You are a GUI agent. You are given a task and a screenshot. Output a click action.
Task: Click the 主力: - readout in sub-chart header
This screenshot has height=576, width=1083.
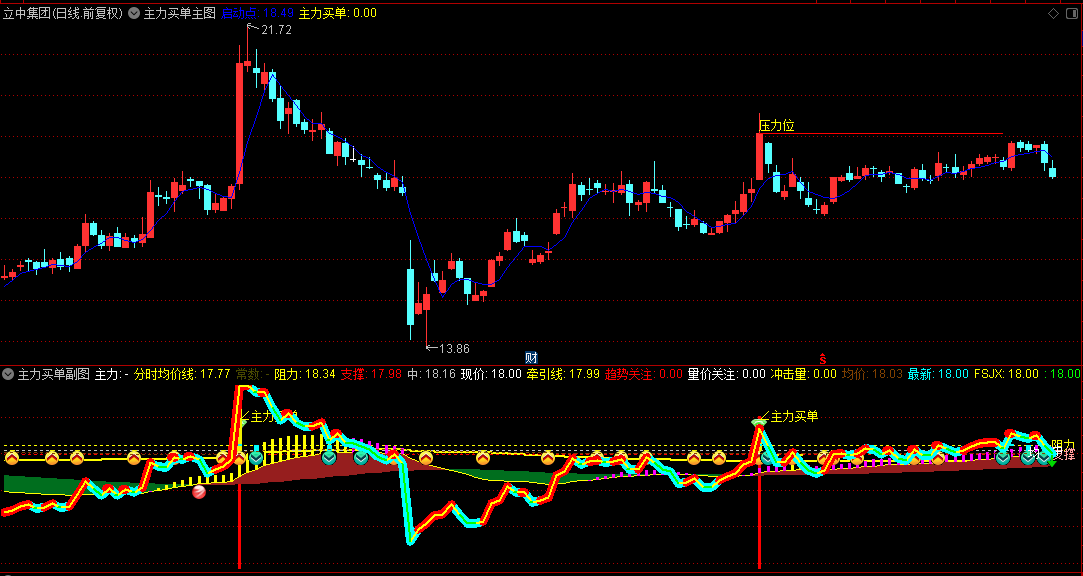click(x=112, y=374)
